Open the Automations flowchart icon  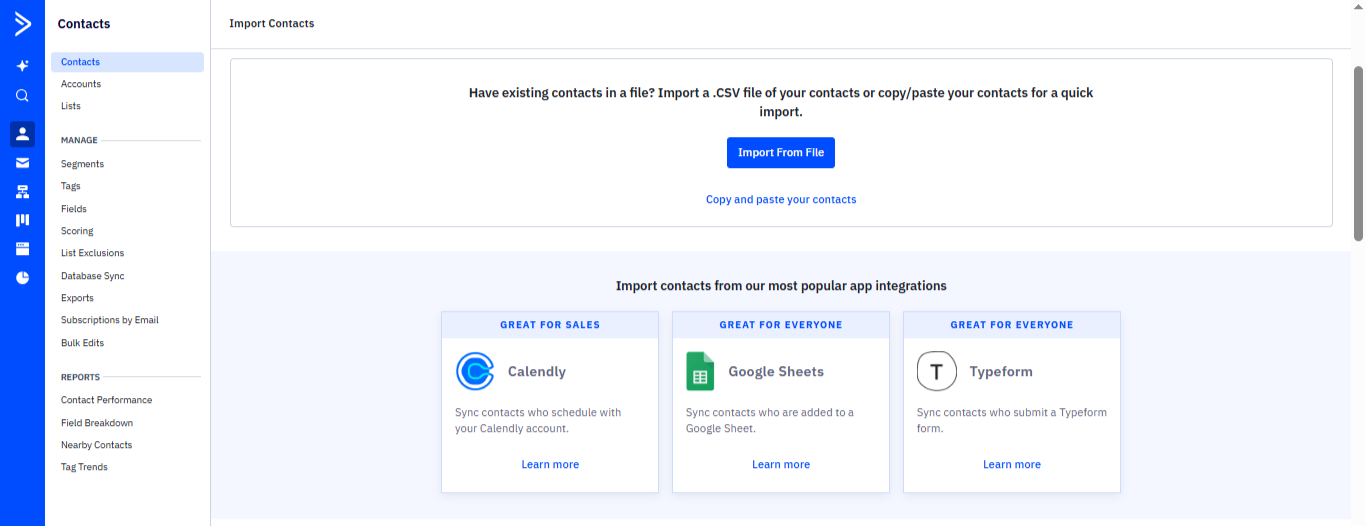click(22, 192)
